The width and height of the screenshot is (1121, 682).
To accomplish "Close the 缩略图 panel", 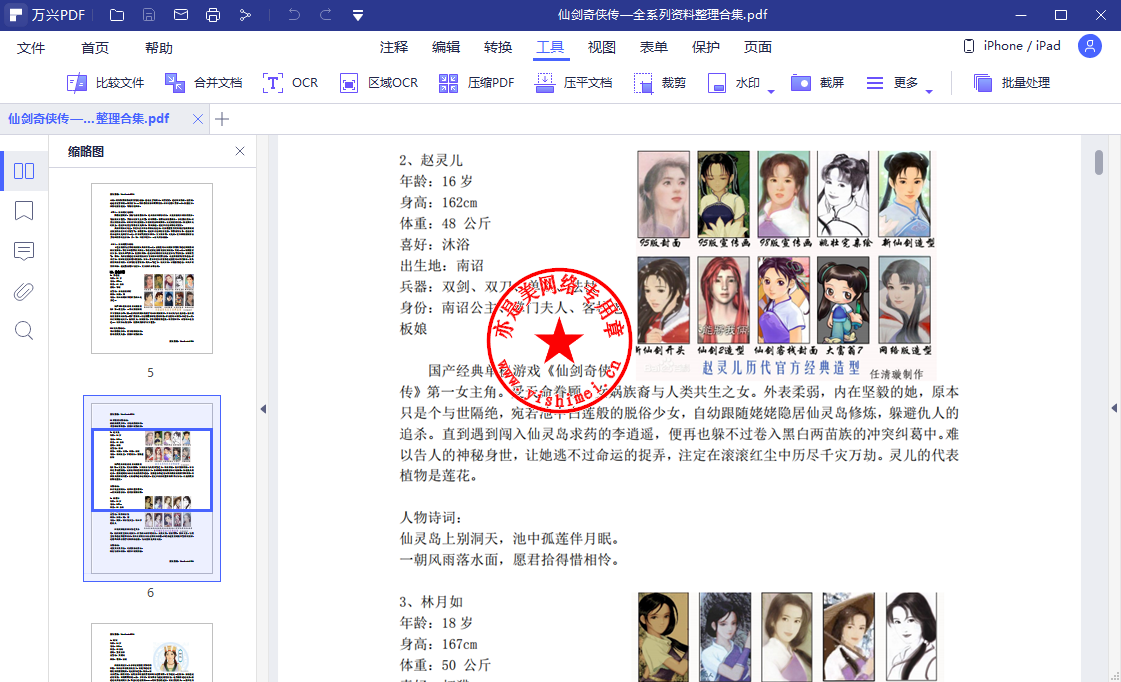I will point(239,151).
